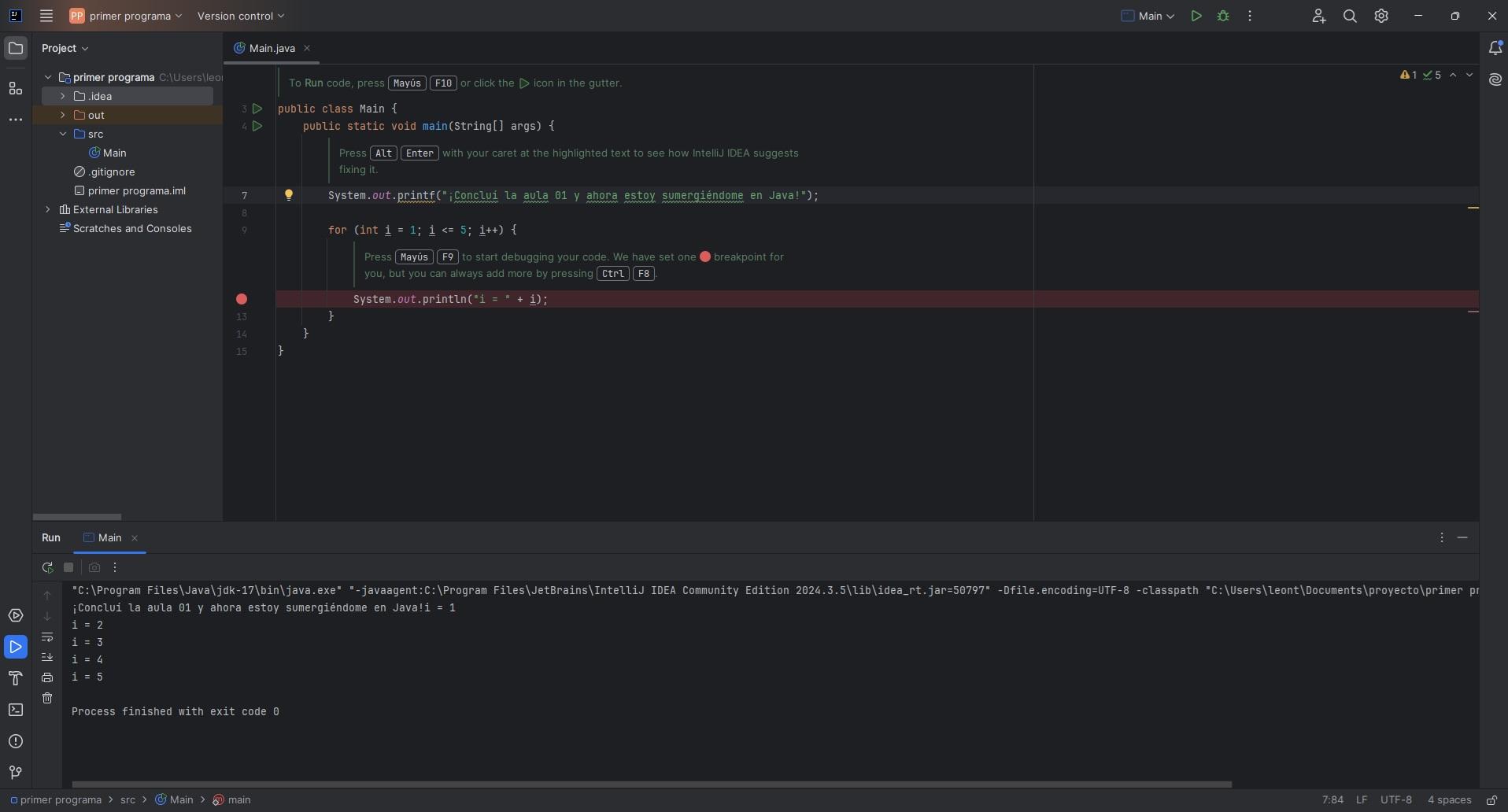The image size is (1508, 812).
Task: Click the yellow lightbulb quick-fix icon
Action: 289,195
